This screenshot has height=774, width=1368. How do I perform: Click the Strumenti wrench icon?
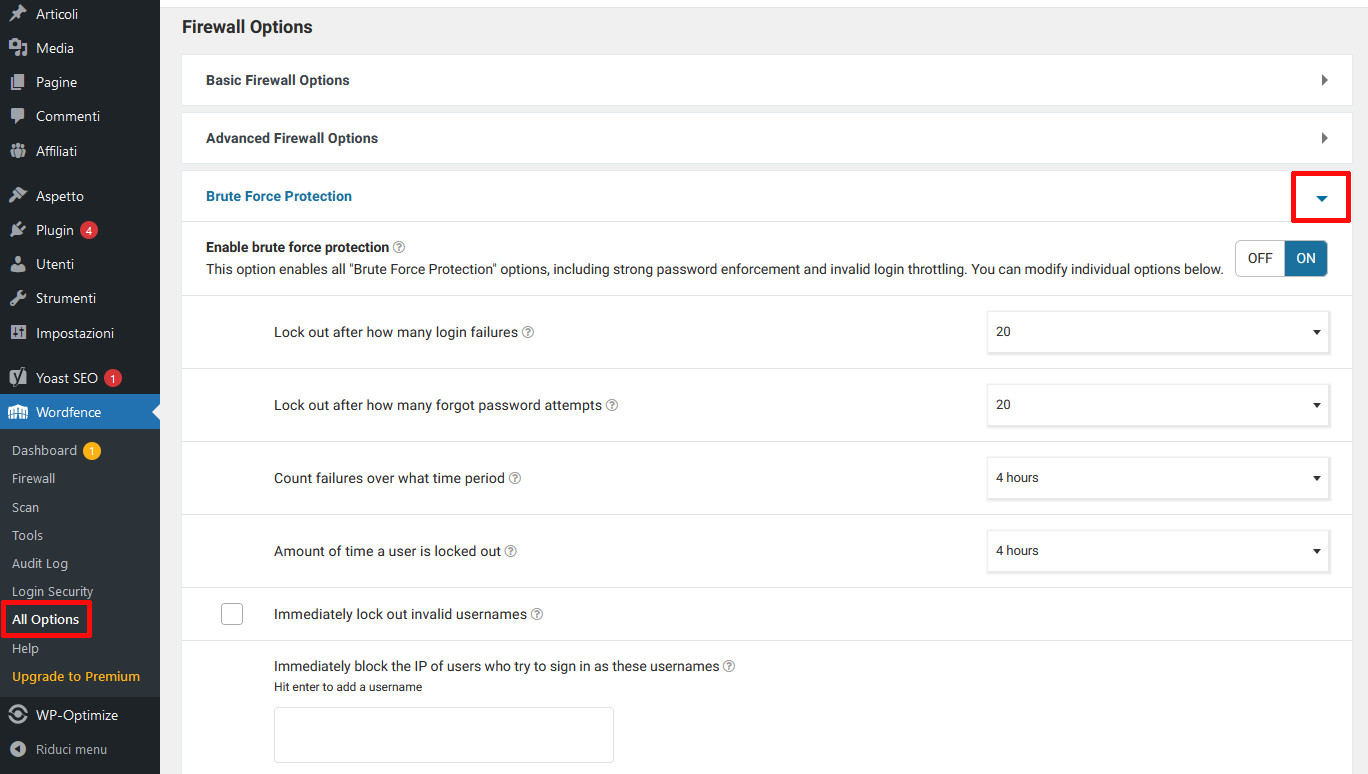18,298
